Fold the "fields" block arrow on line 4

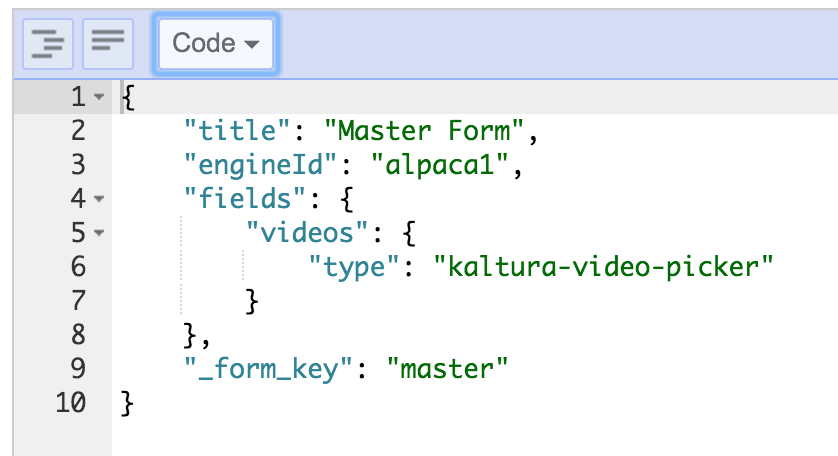pyautogui.click(x=98, y=200)
